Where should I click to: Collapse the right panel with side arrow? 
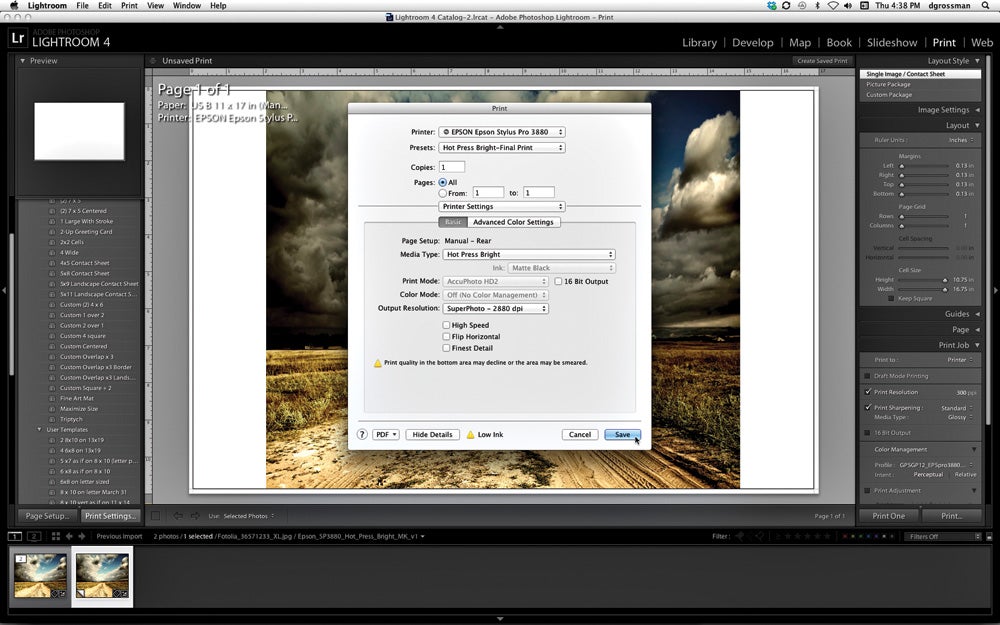point(996,290)
